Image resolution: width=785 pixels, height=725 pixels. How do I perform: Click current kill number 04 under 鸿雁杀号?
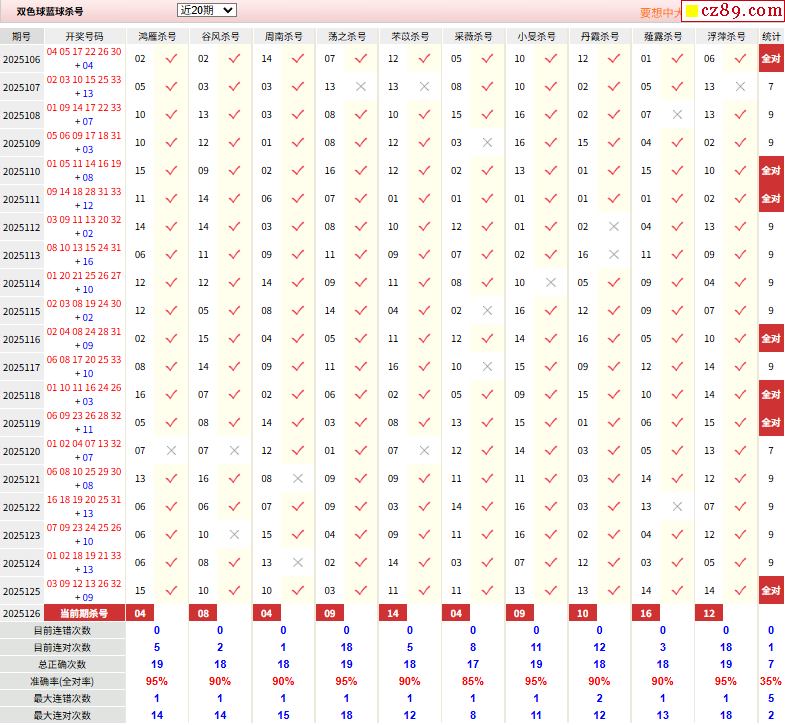(140, 613)
